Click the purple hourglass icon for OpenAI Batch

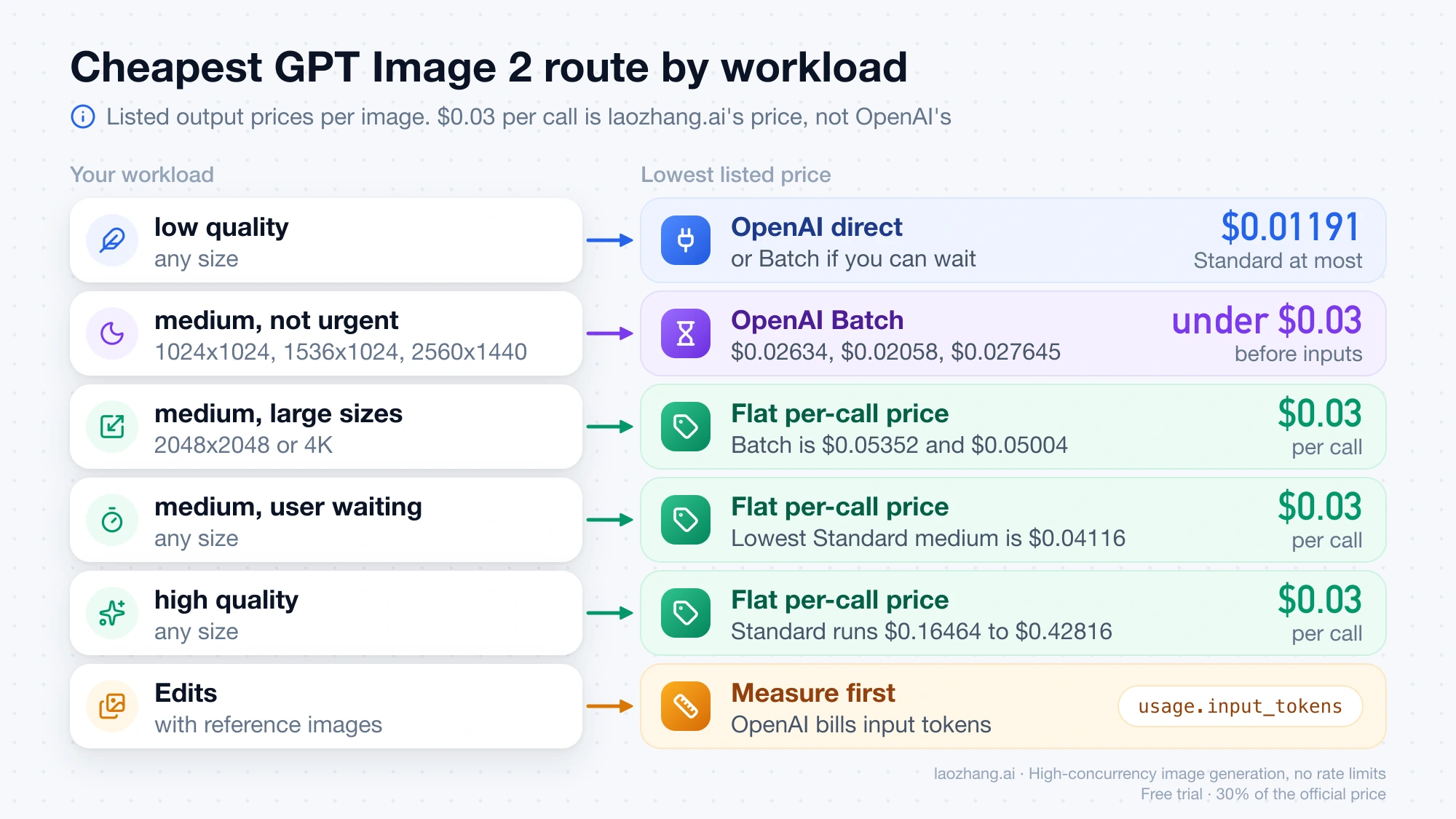click(x=686, y=333)
